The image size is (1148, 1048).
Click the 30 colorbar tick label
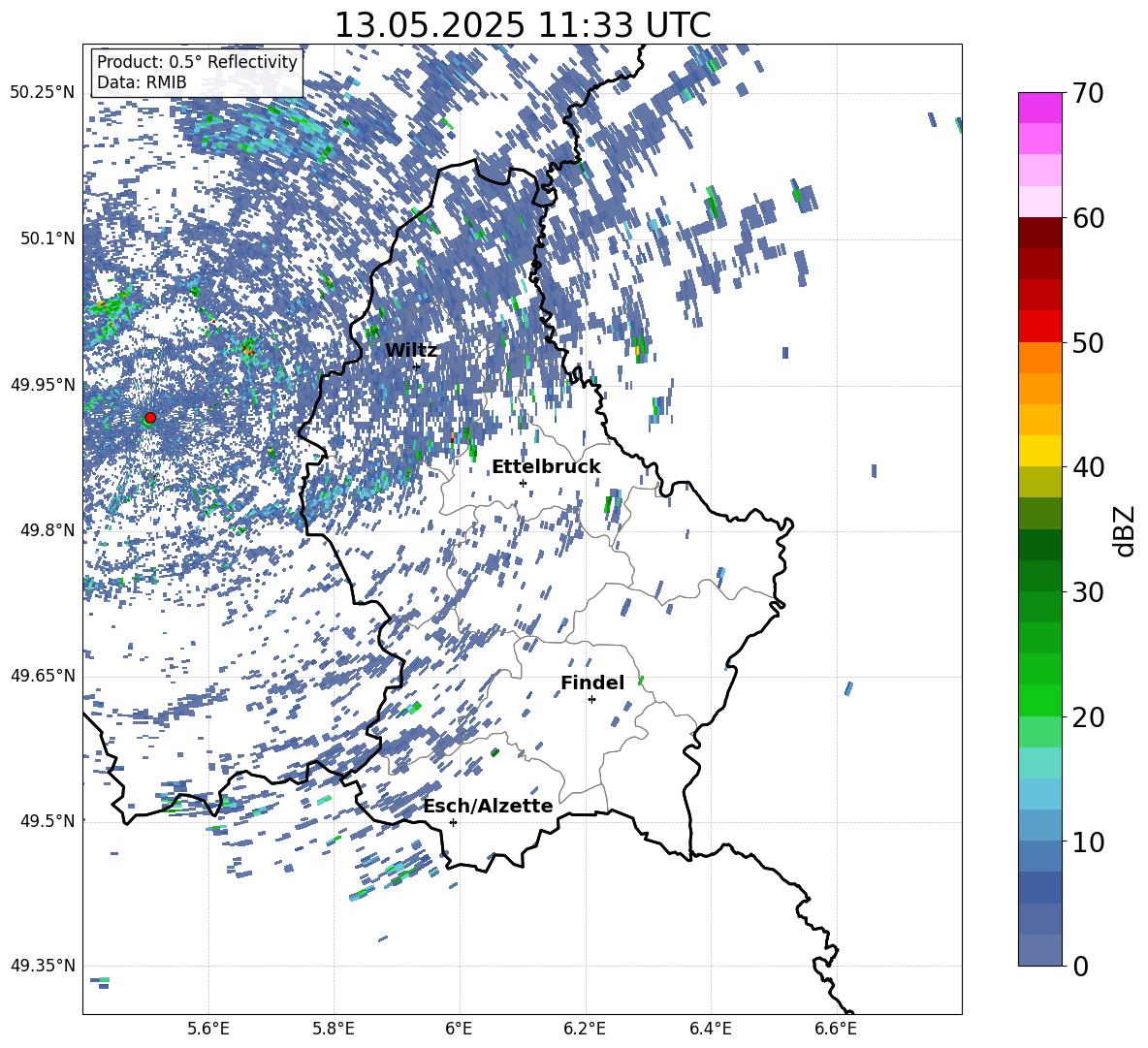pos(1088,592)
